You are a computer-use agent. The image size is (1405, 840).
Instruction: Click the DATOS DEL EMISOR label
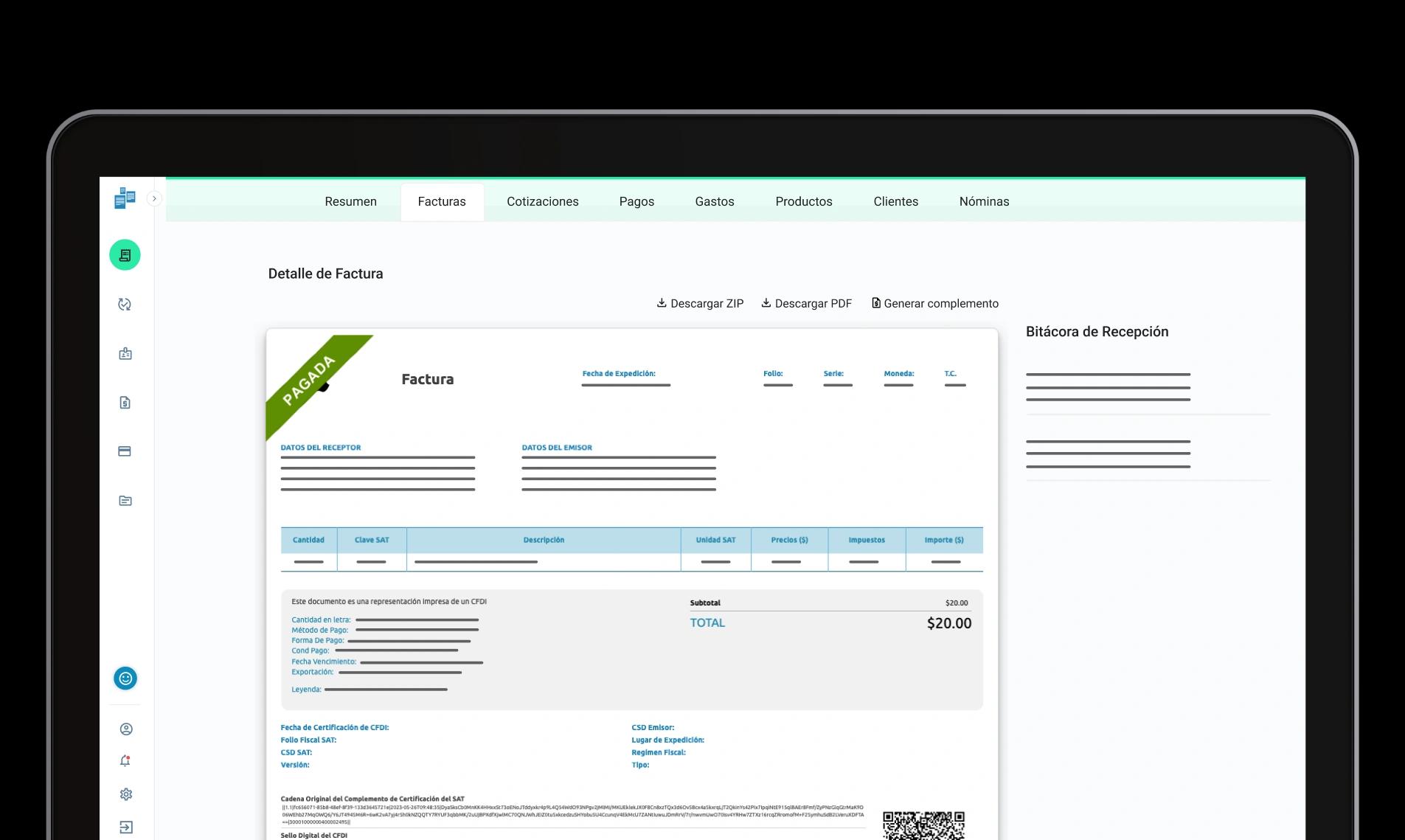coord(557,448)
